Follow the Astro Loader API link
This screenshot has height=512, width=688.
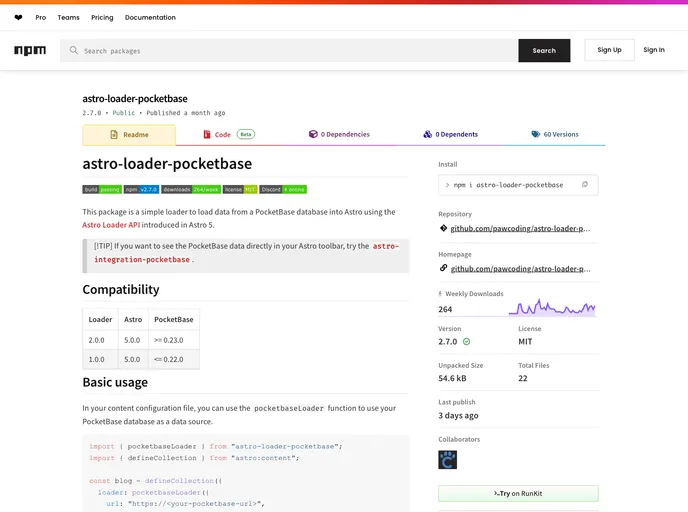pyautogui.click(x=111, y=225)
